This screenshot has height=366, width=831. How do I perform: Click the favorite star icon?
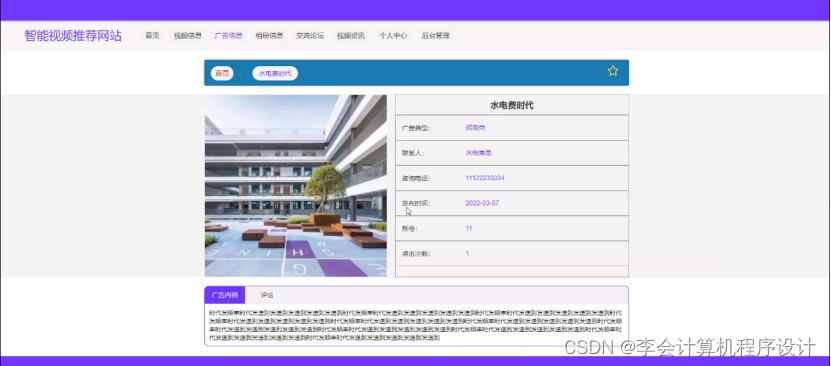point(613,70)
